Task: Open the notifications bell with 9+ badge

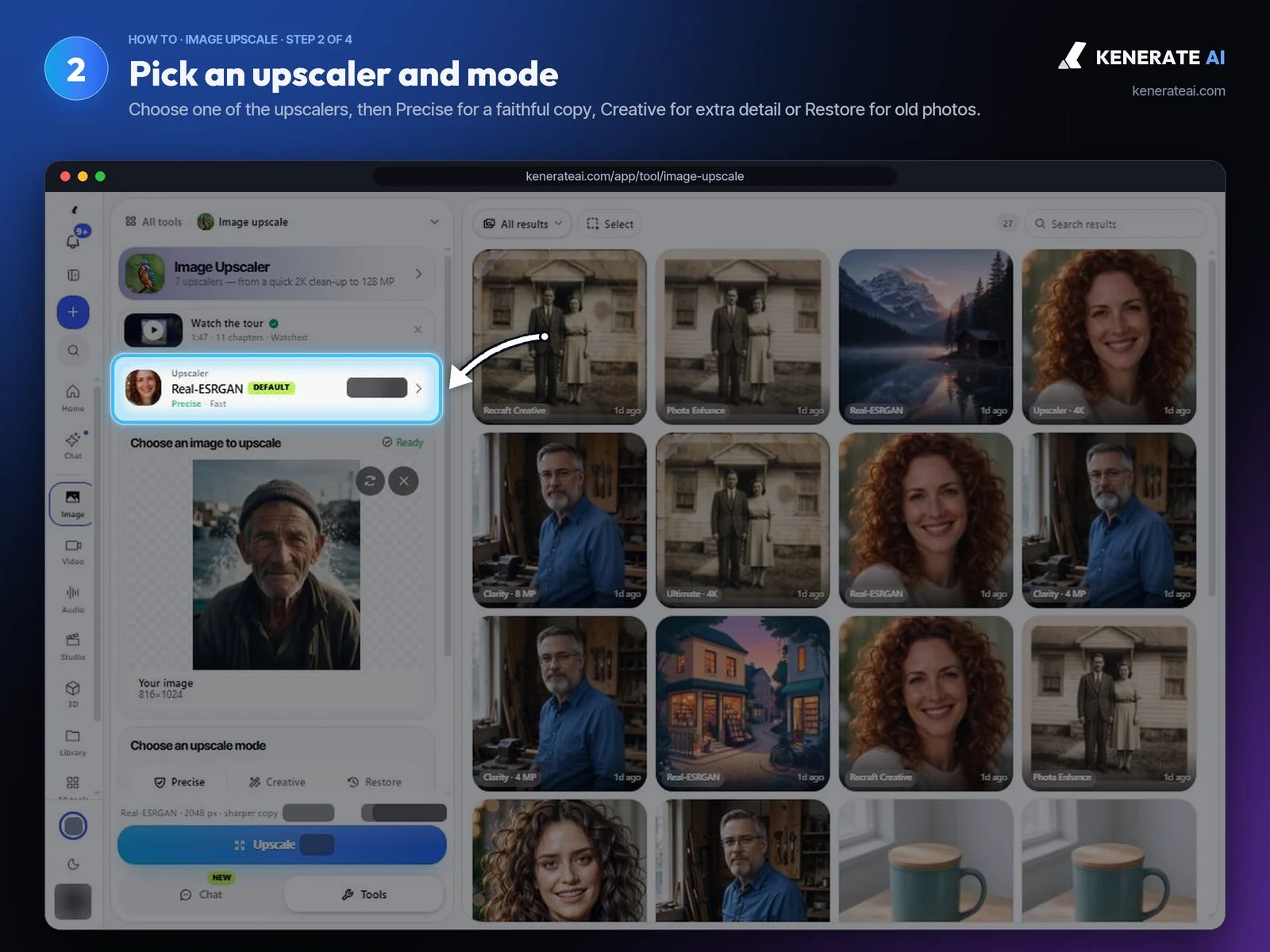Action: [x=73, y=240]
